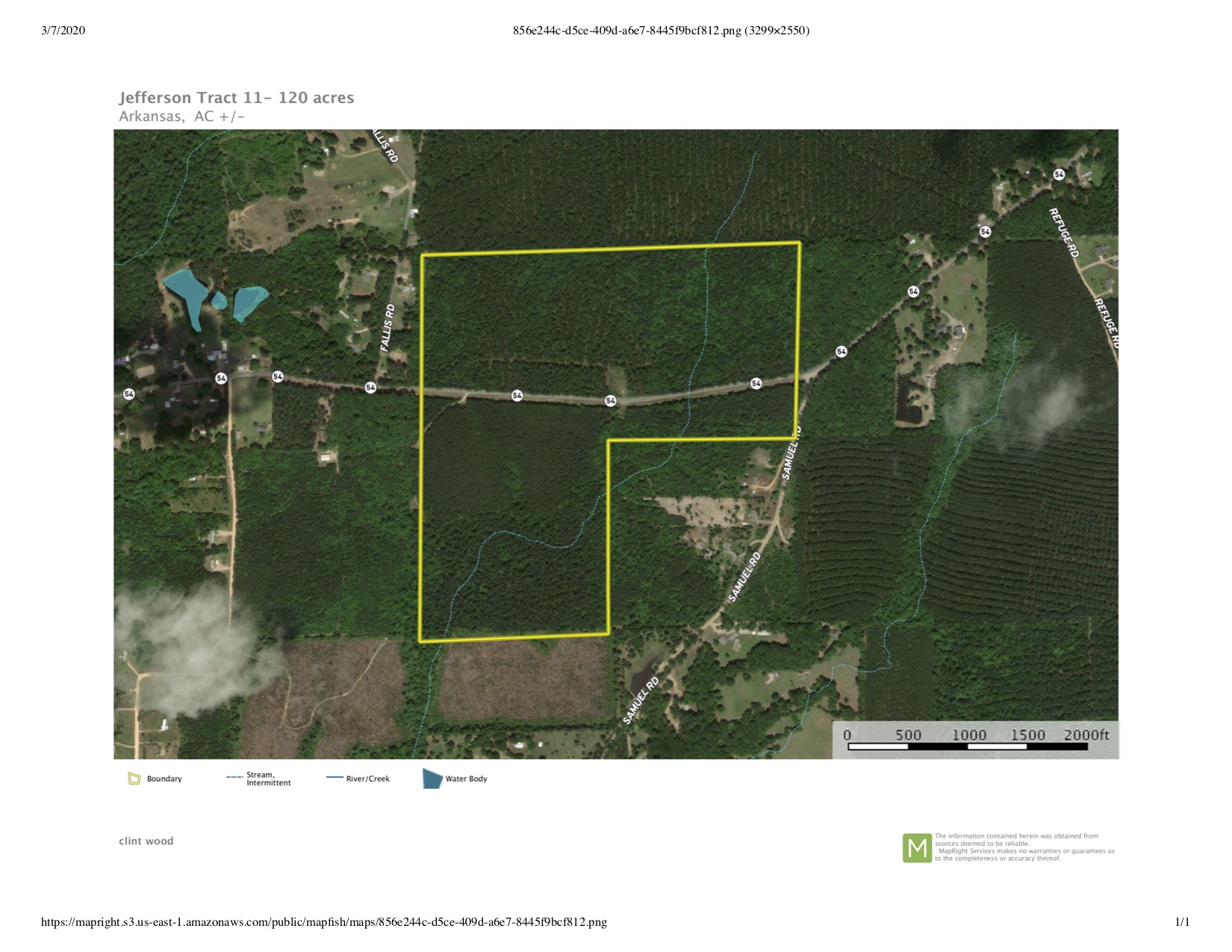Click the Water Body legend icon
The image size is (1232, 952).
pyautogui.click(x=432, y=779)
